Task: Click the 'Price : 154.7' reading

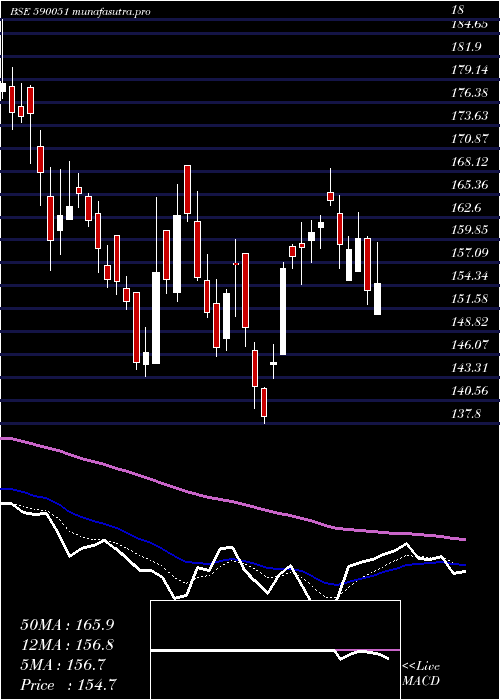Action: [69, 685]
